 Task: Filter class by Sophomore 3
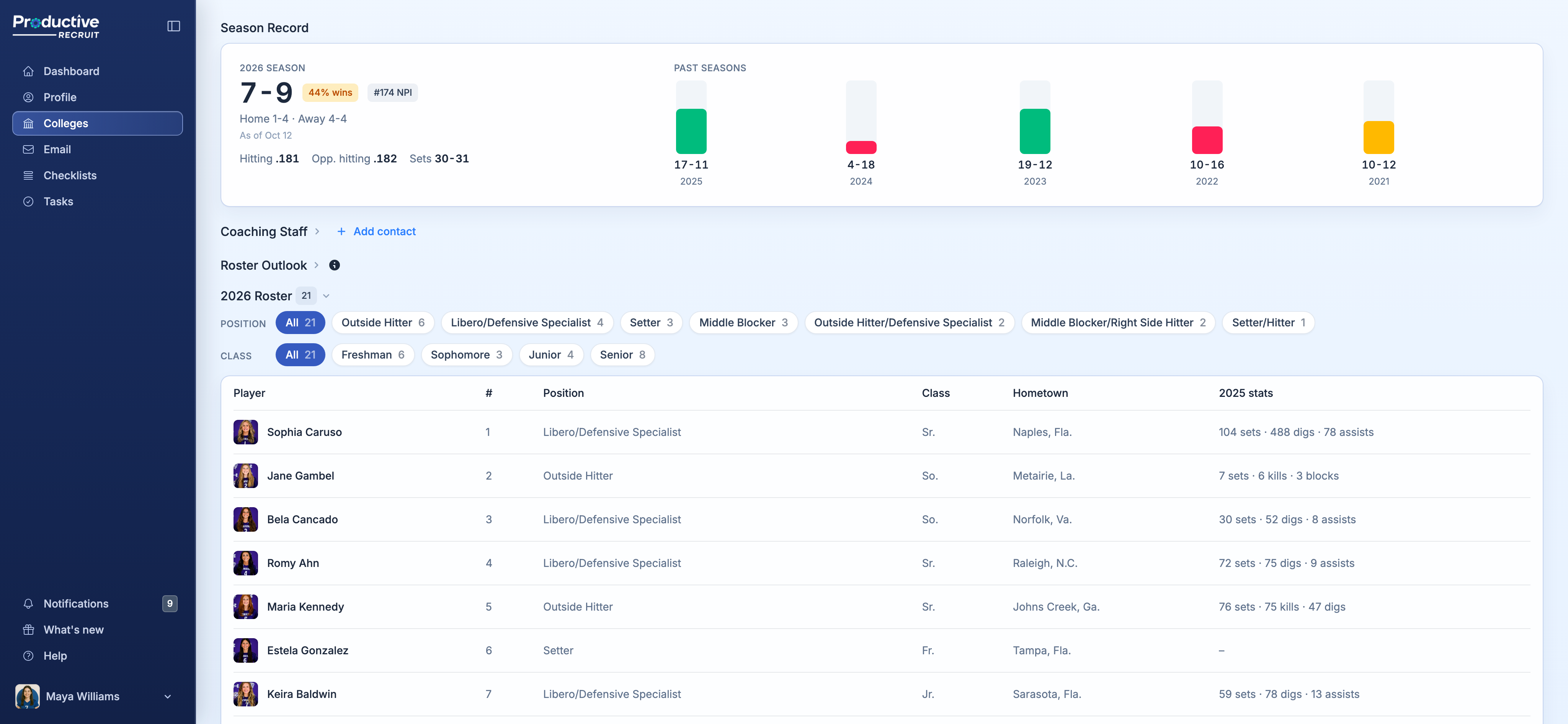(466, 355)
